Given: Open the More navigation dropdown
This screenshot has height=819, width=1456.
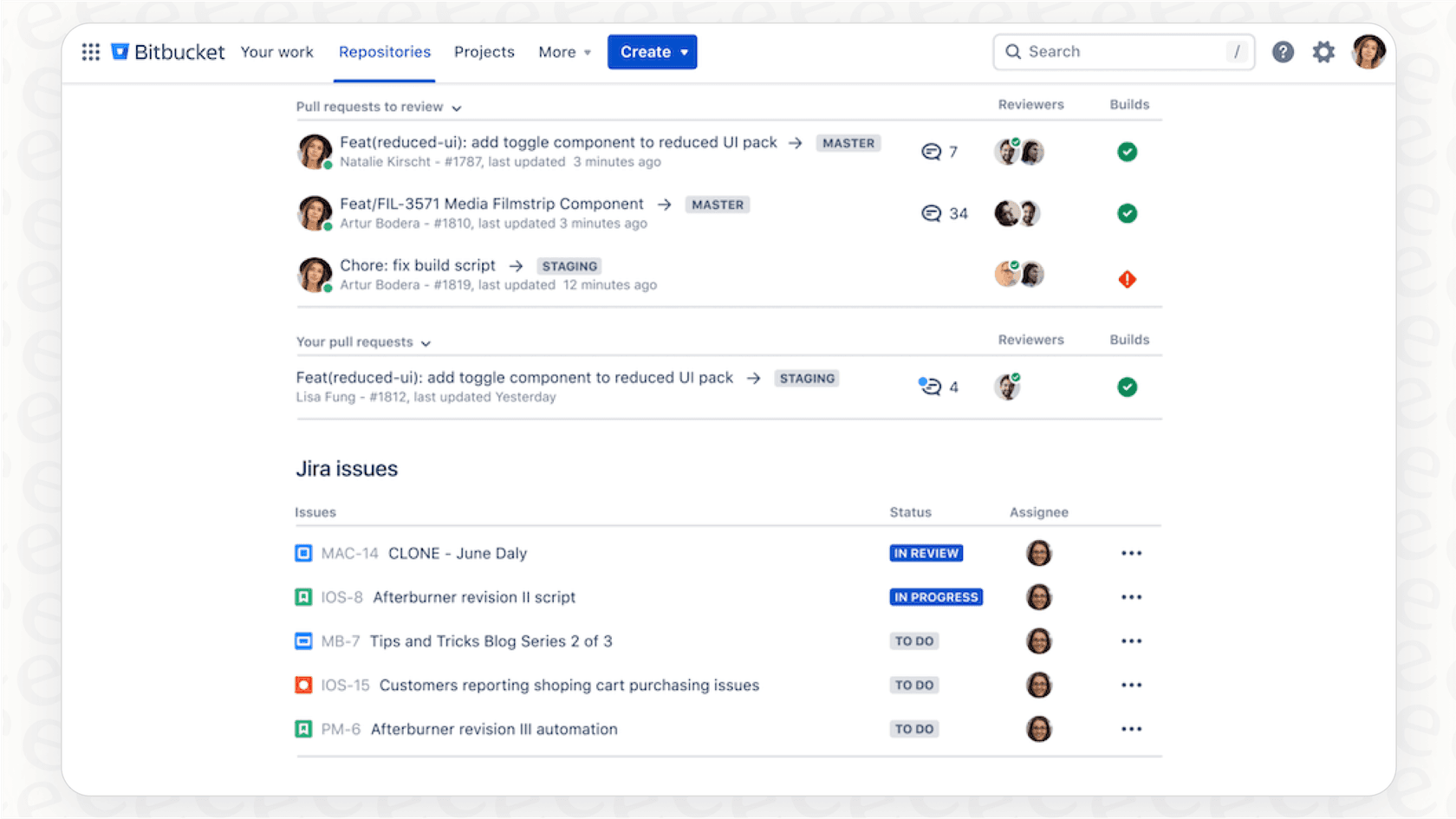Looking at the screenshot, I should (563, 52).
